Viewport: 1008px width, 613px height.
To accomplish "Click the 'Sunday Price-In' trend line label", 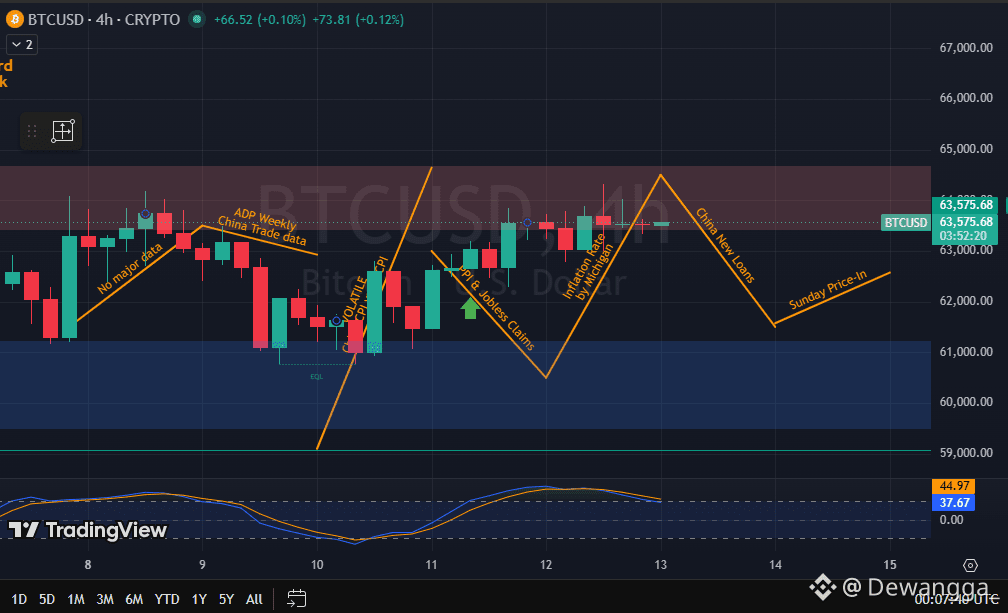I will 828,290.
